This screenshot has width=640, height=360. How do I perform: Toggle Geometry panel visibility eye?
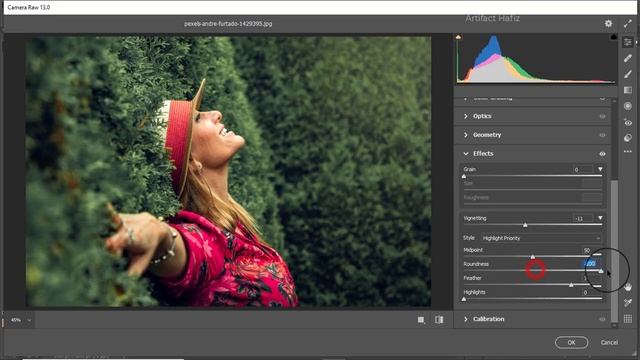[x=602, y=135]
